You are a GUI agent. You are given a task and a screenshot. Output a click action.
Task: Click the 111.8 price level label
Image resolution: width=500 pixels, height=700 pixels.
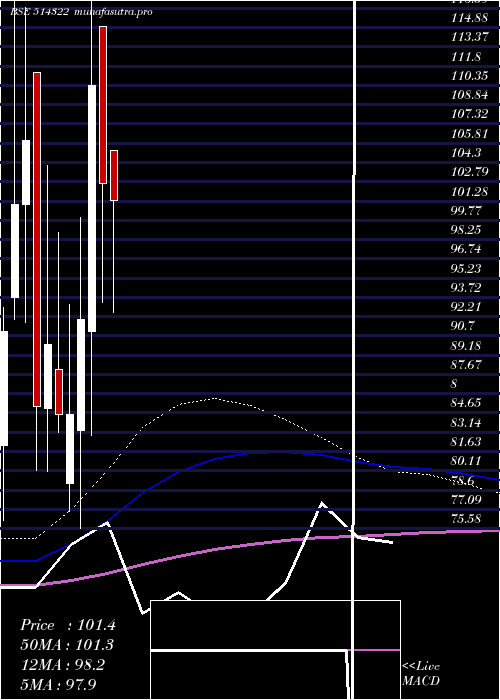coord(466,56)
